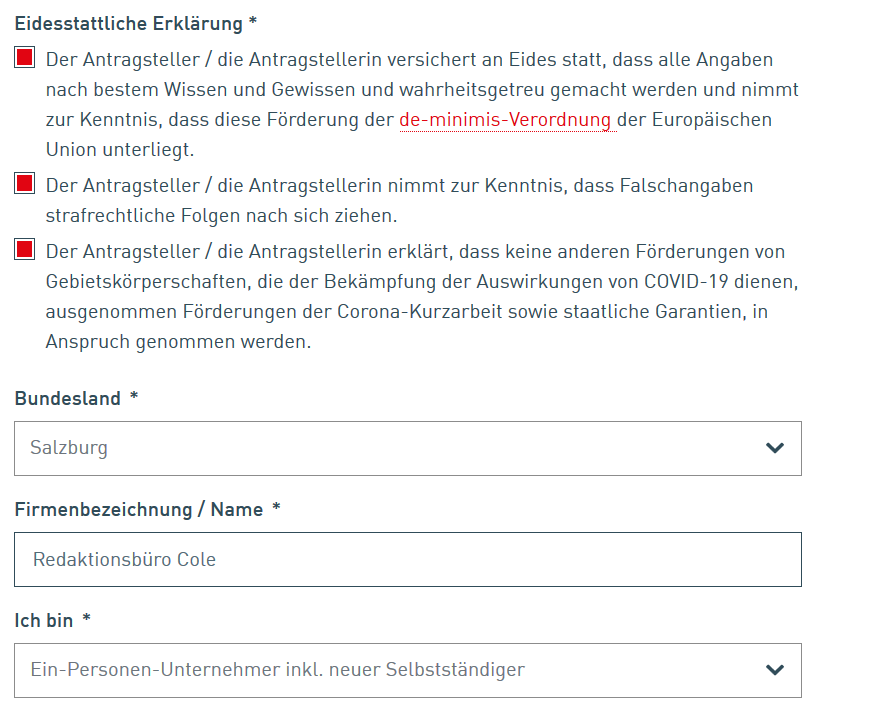Focus the Firmenbezeichnung field containing 'Redaktionsbüro Cole'
This screenshot has width=877, height=713.
pos(407,559)
